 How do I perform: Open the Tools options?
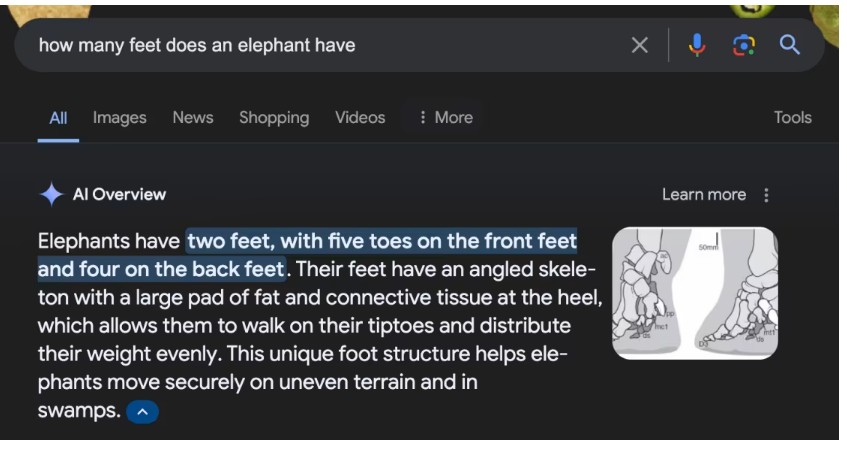click(x=792, y=118)
